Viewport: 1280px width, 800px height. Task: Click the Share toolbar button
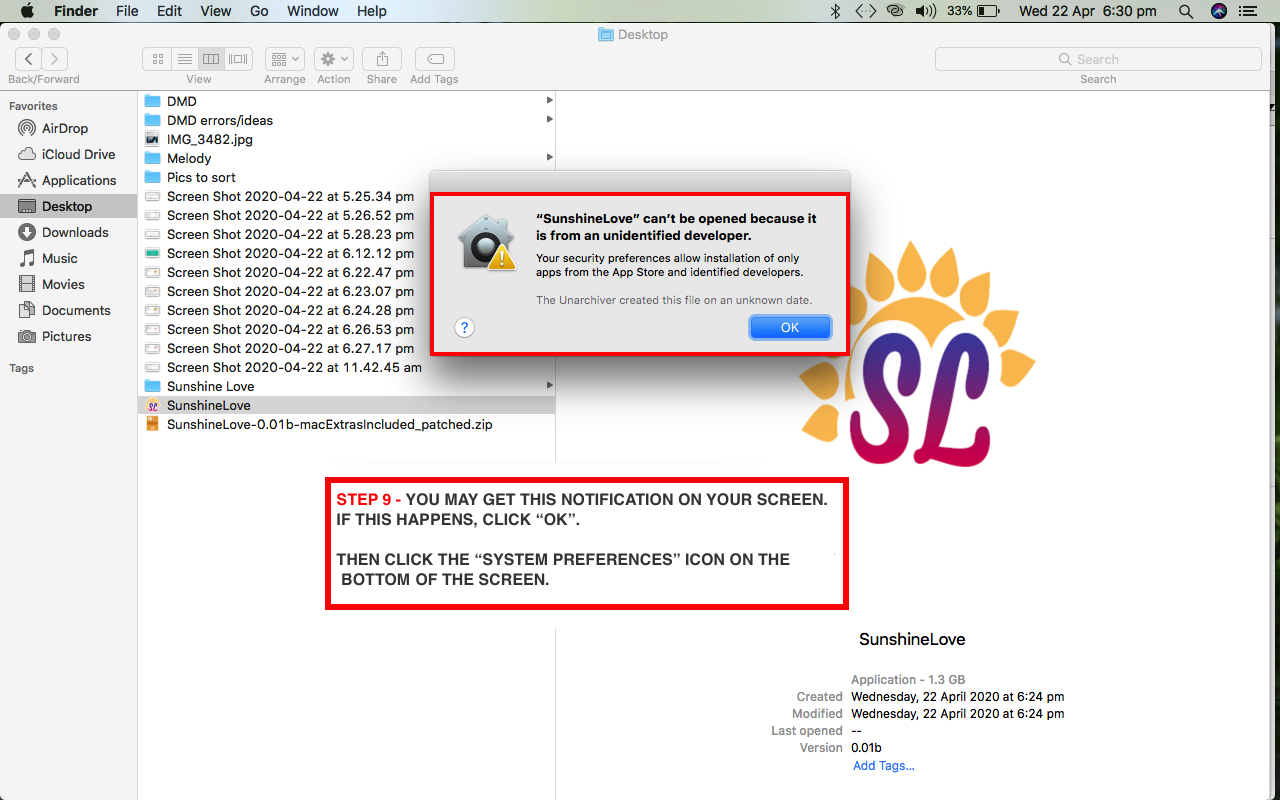[382, 59]
